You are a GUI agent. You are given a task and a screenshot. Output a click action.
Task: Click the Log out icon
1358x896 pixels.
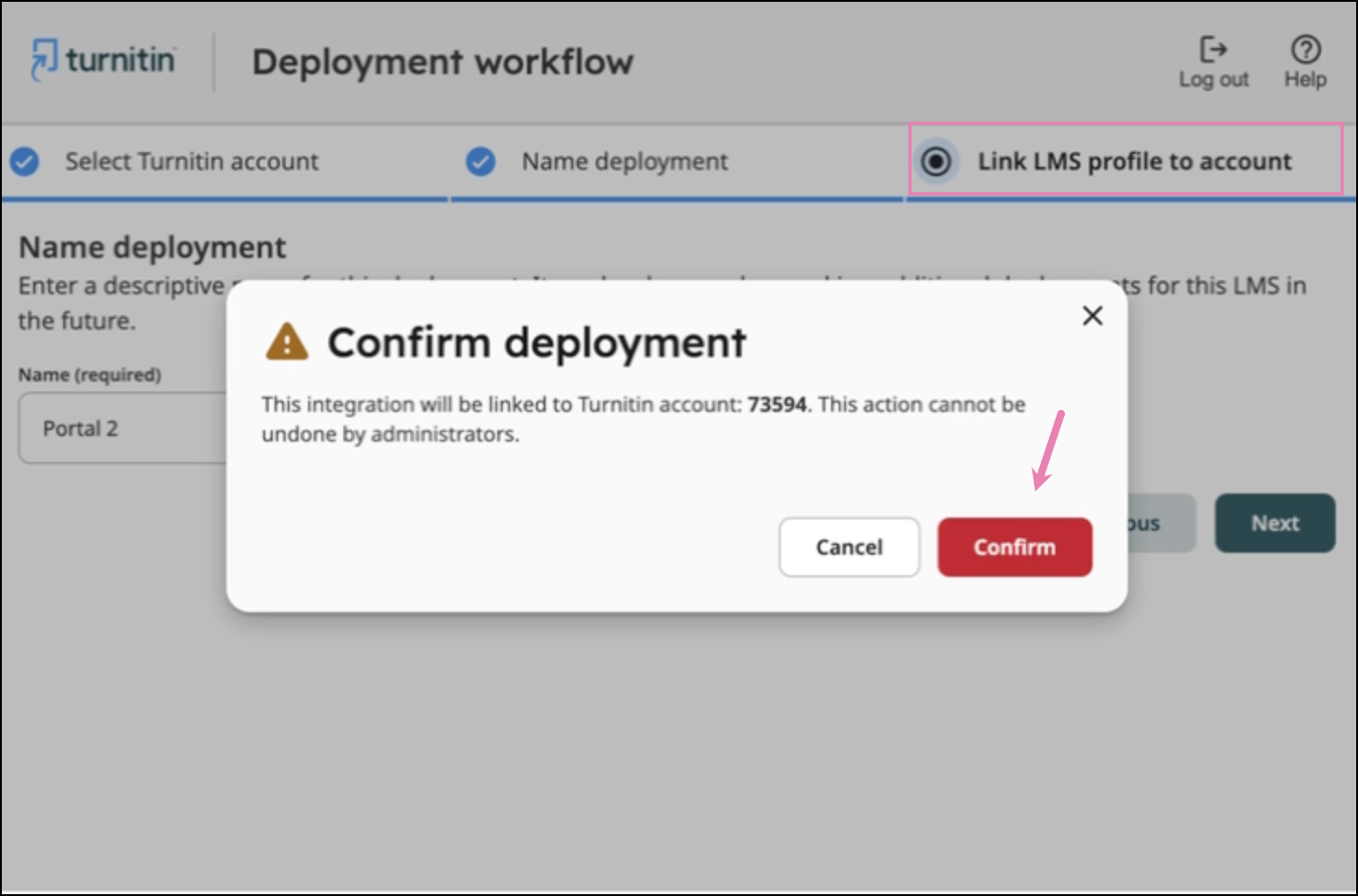coord(1213,48)
